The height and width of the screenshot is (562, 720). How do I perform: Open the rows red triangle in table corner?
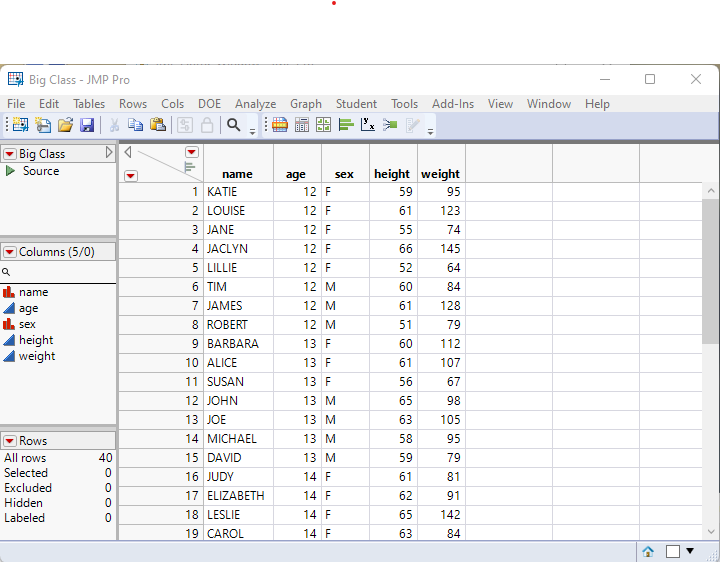tap(131, 176)
